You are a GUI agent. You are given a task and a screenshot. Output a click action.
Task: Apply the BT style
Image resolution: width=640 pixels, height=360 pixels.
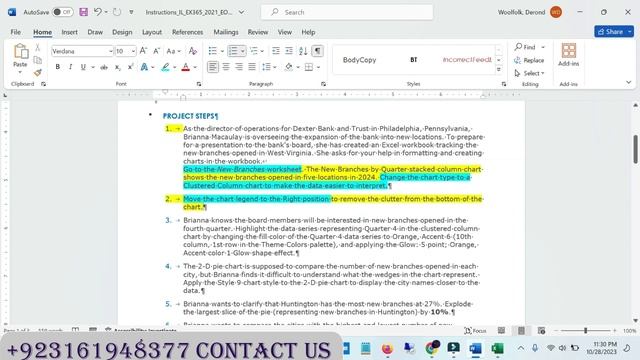click(x=413, y=60)
